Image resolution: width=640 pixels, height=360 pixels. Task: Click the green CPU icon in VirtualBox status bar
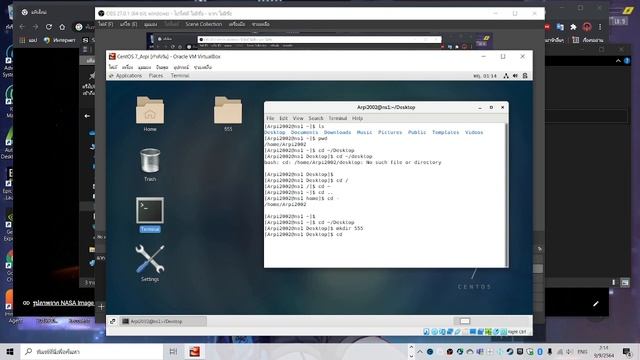point(488,332)
